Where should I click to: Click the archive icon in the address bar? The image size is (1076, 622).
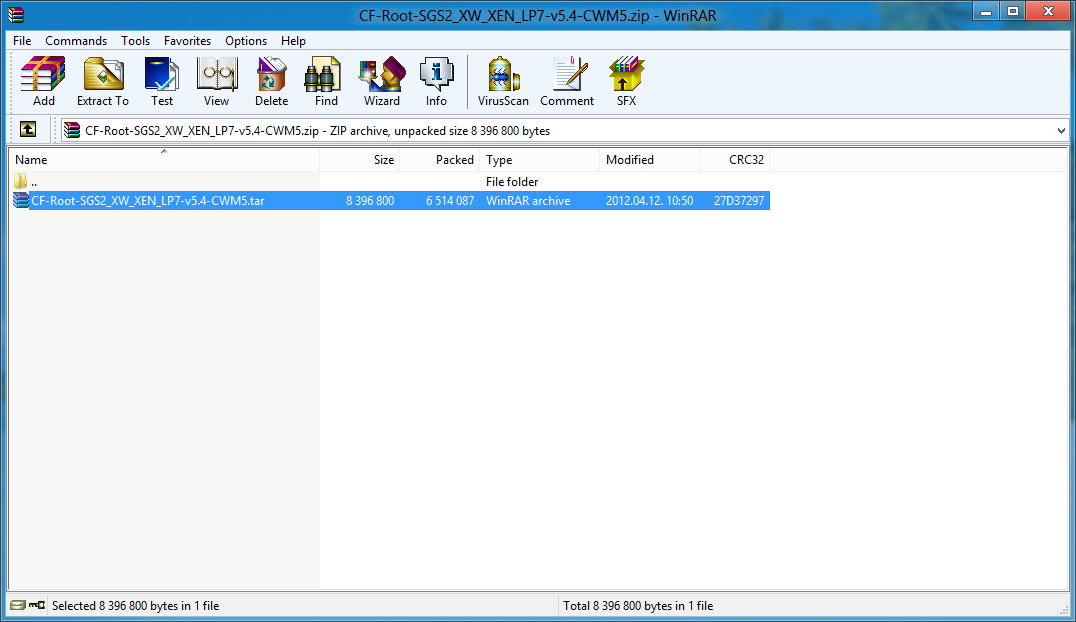[72, 130]
